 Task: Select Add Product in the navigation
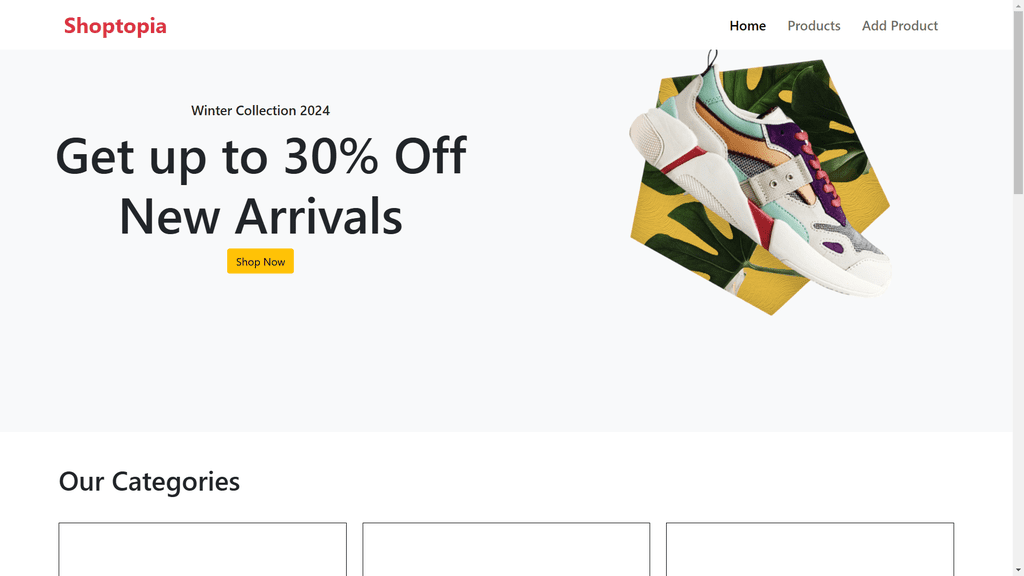tap(899, 26)
